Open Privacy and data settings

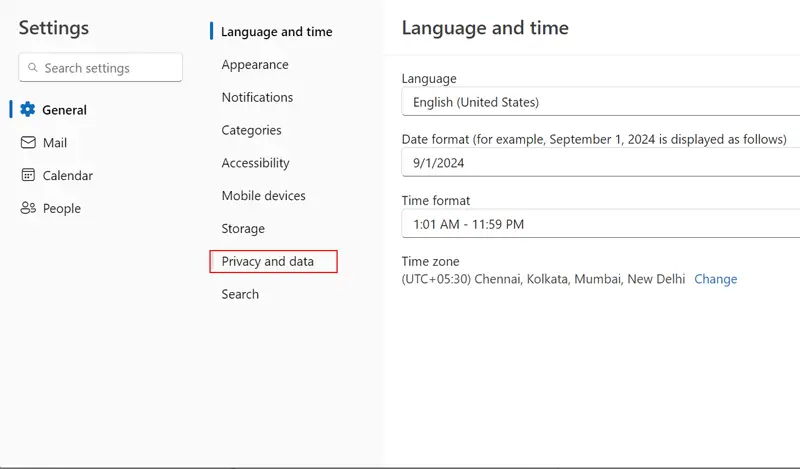(x=268, y=262)
